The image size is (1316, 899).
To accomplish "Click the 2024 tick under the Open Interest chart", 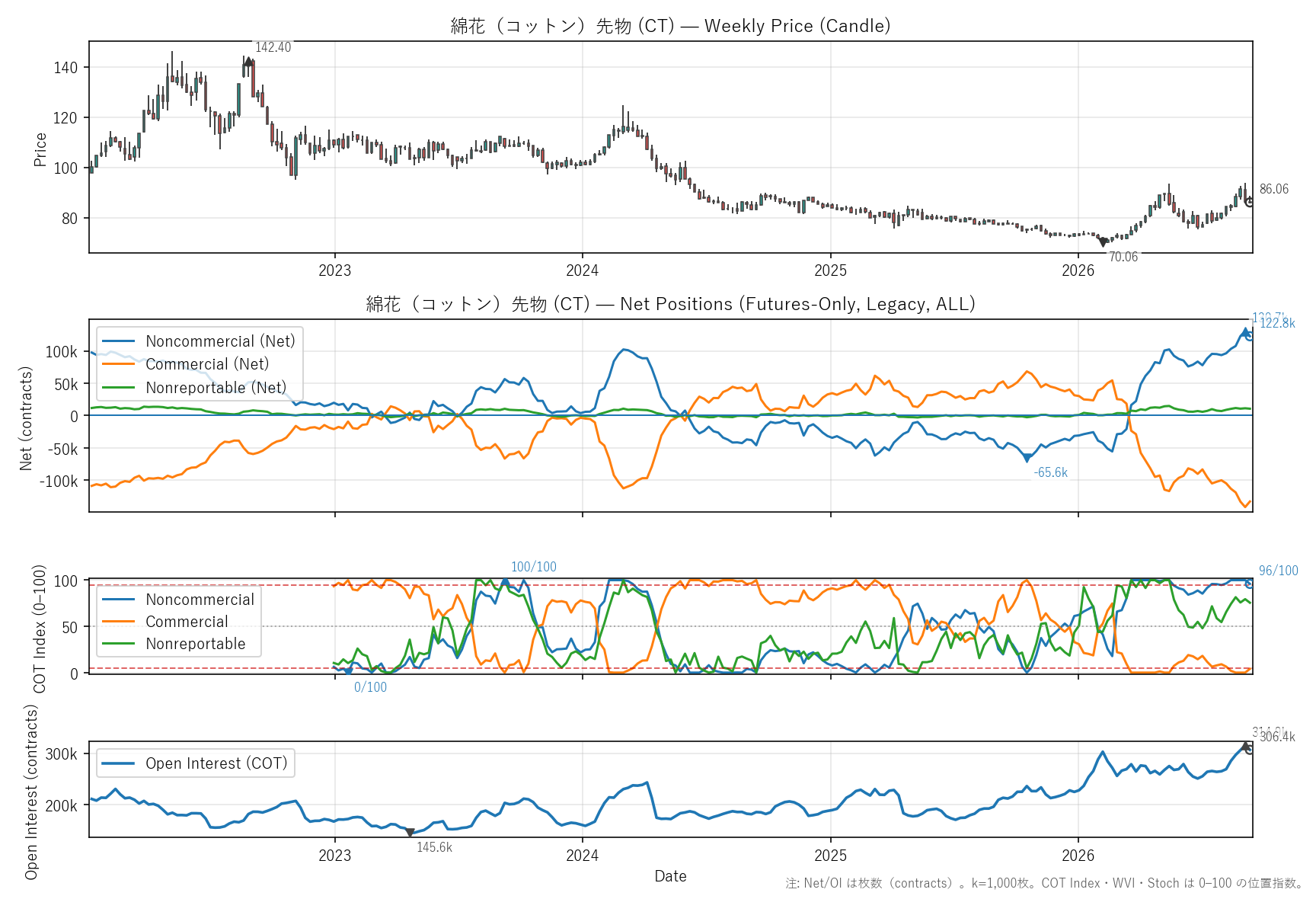I will (583, 855).
